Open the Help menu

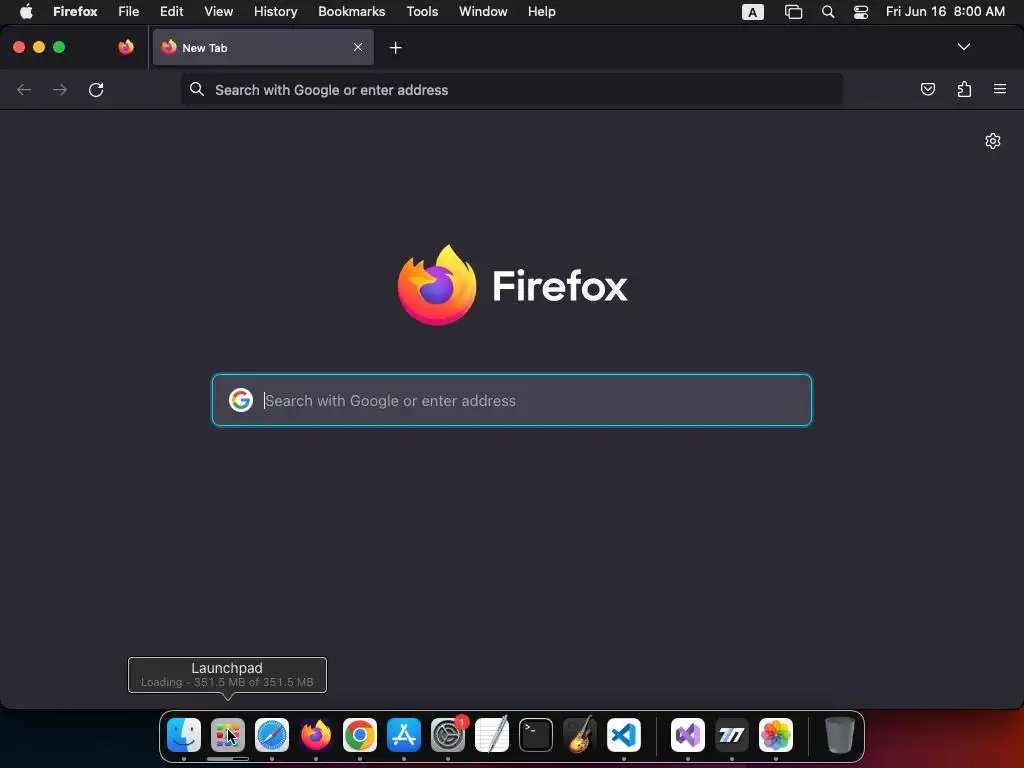click(541, 11)
